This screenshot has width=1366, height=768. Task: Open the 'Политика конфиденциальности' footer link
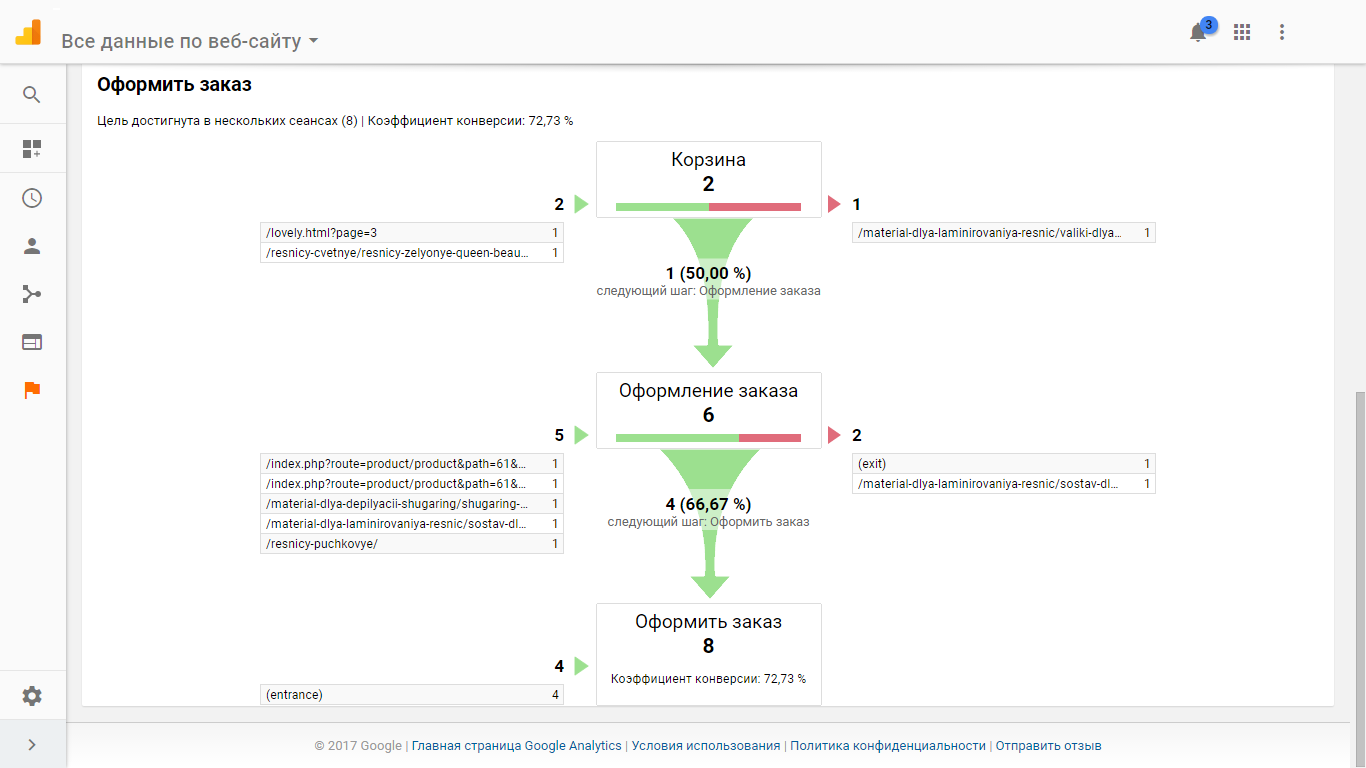pos(888,746)
